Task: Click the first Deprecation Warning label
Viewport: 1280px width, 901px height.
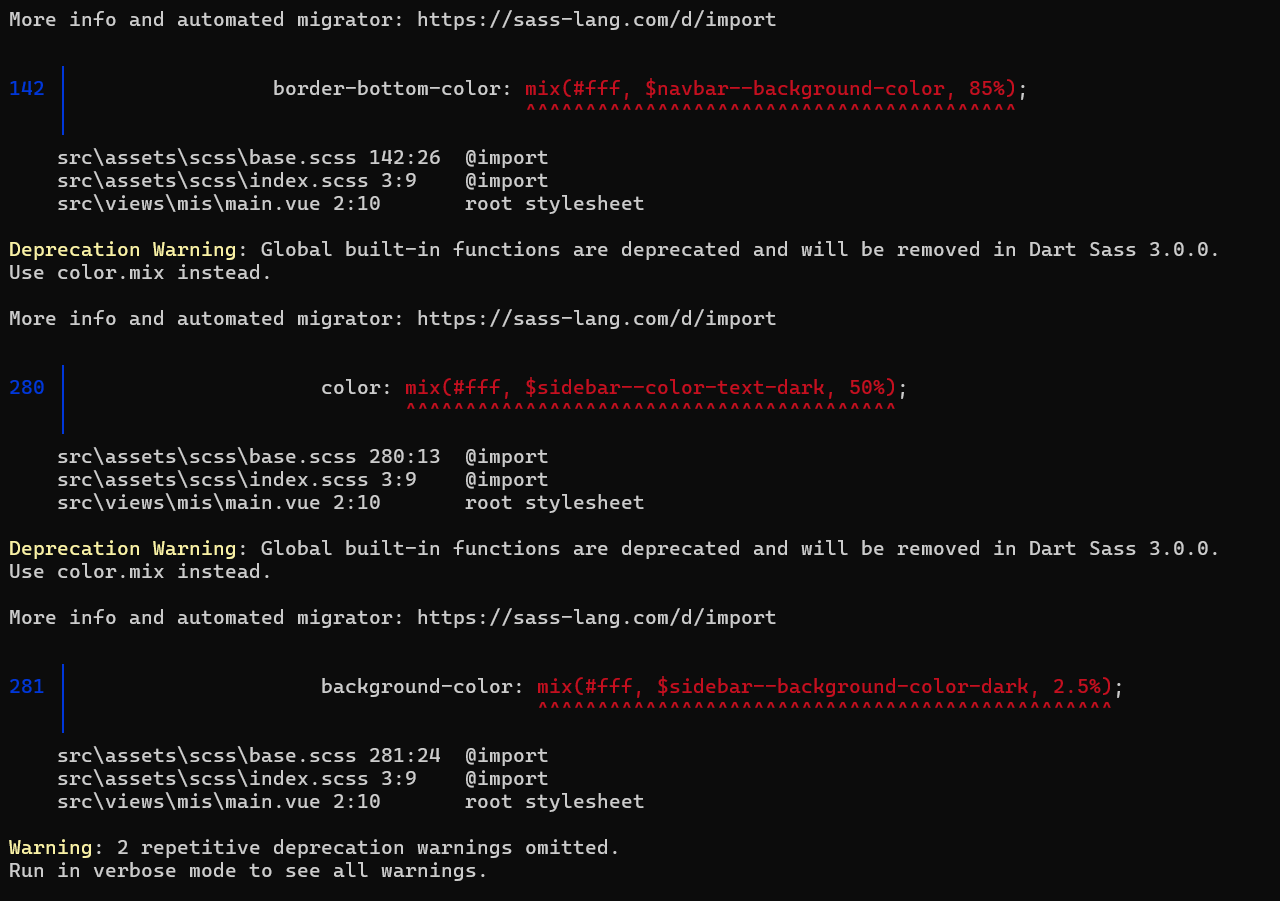Action: [x=123, y=249]
